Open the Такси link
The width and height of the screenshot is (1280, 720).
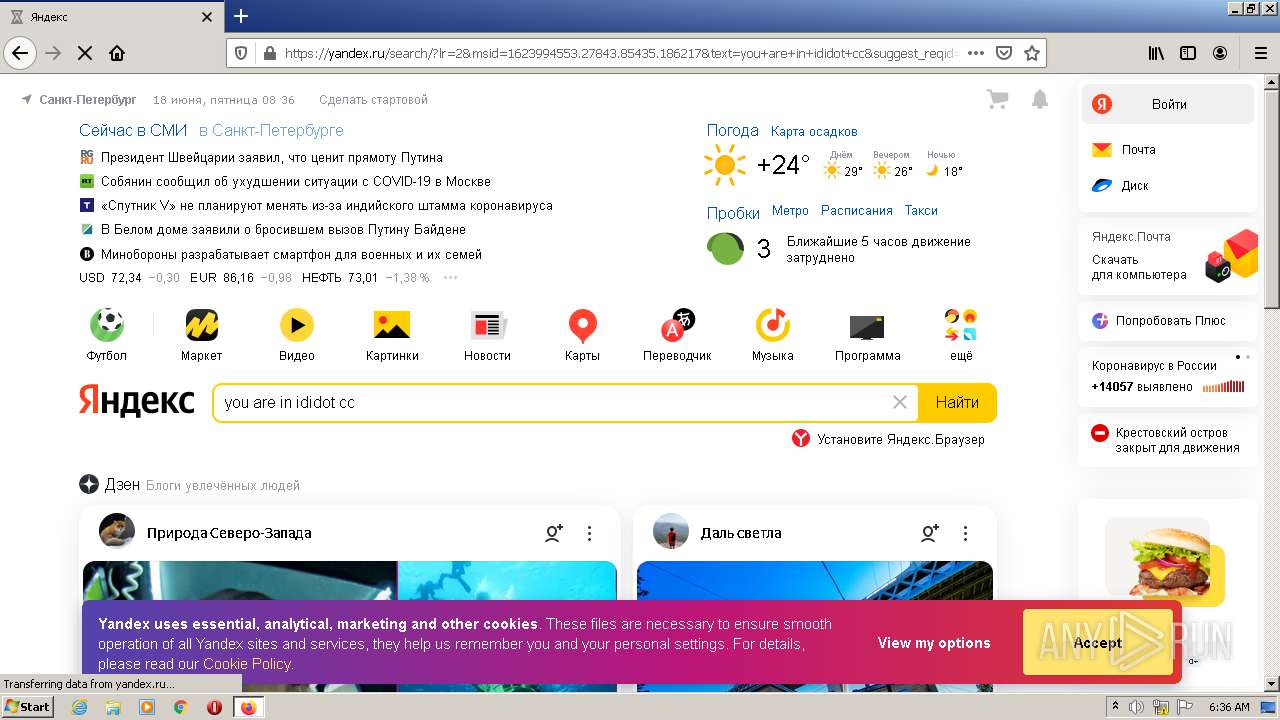tap(921, 211)
